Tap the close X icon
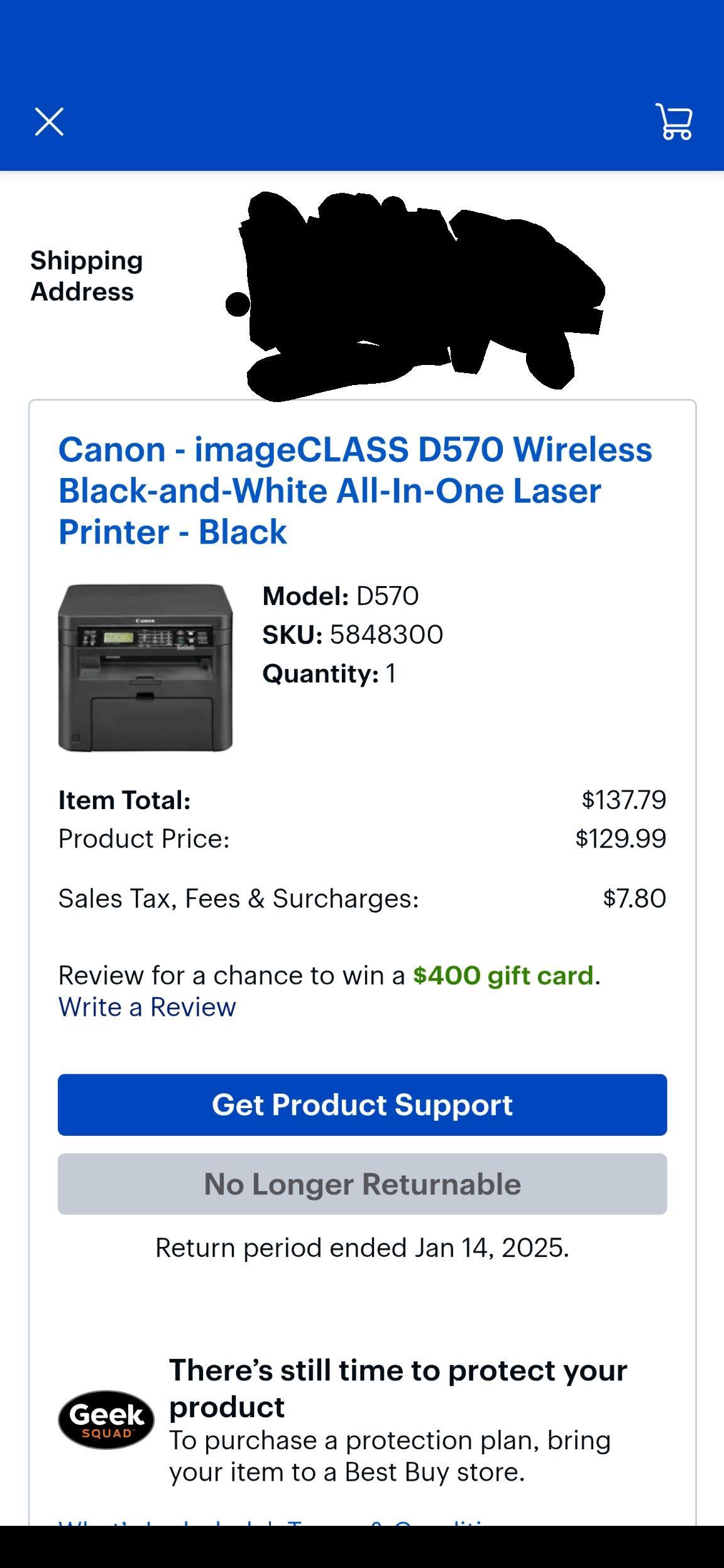The width and height of the screenshot is (724, 1568). click(50, 121)
